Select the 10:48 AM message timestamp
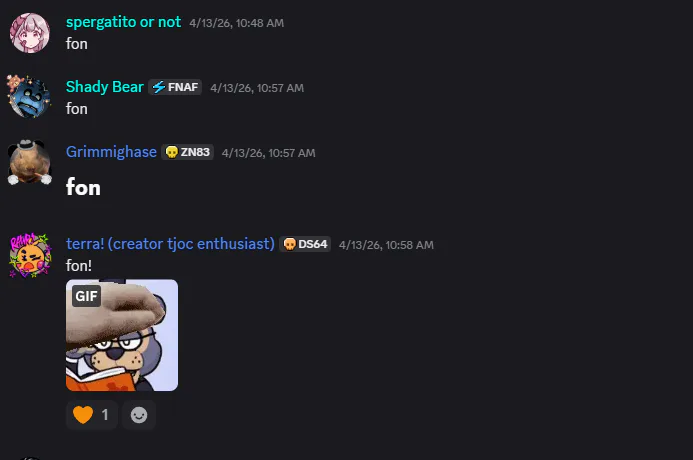Viewport: 693px width, 460px height. click(x=236, y=23)
